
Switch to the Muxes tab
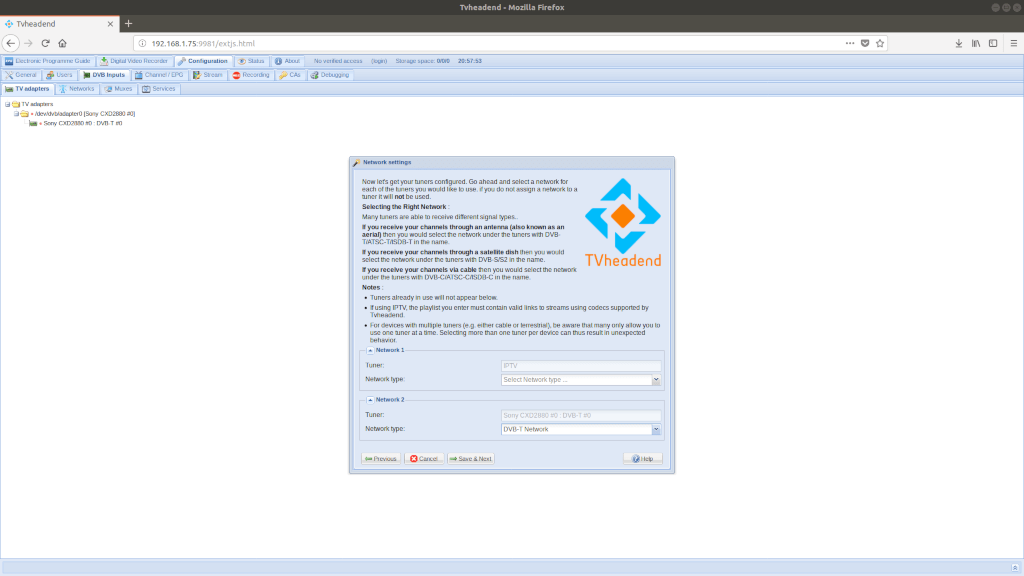tap(118, 89)
